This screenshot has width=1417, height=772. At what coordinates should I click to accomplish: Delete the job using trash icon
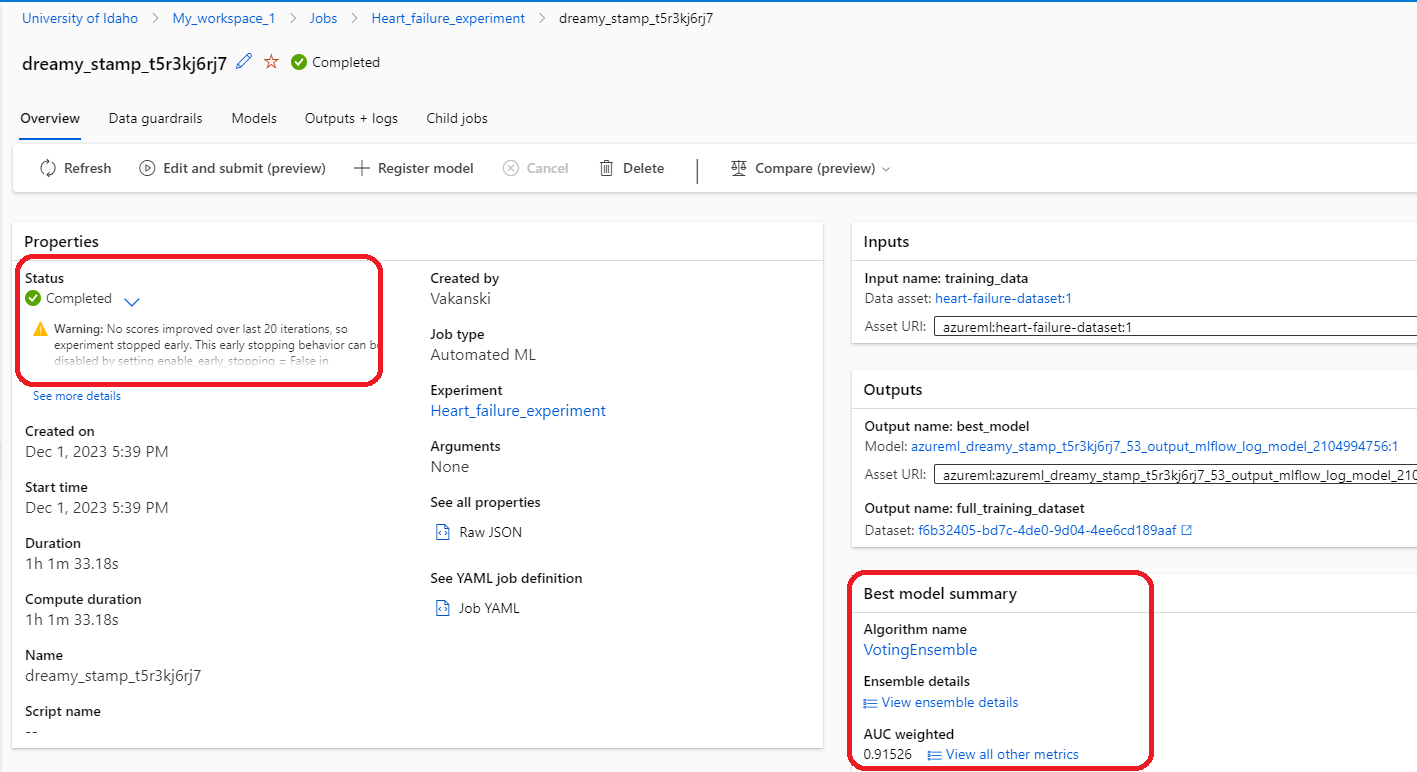(x=631, y=168)
